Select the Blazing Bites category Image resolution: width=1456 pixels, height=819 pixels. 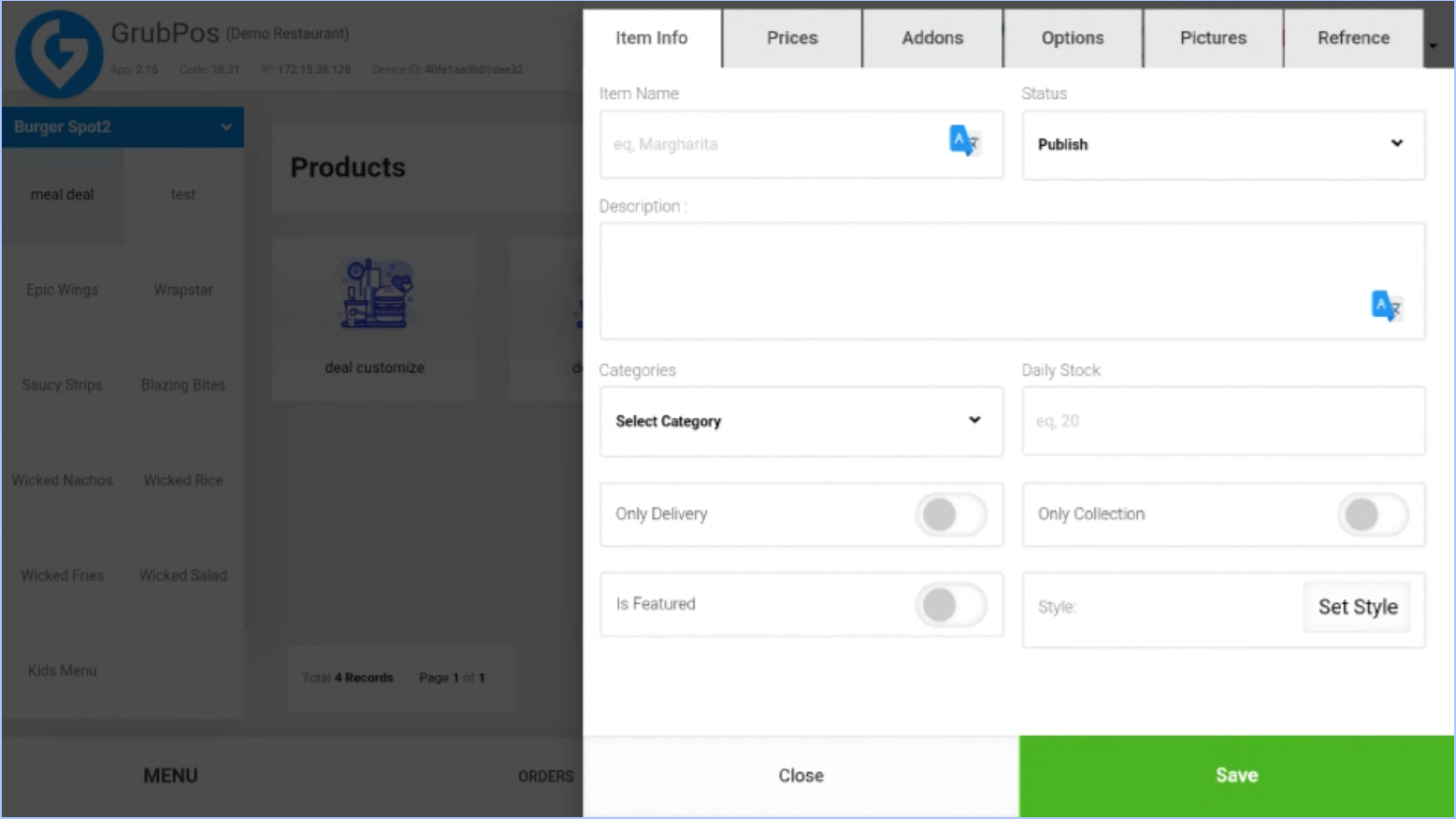183,386
